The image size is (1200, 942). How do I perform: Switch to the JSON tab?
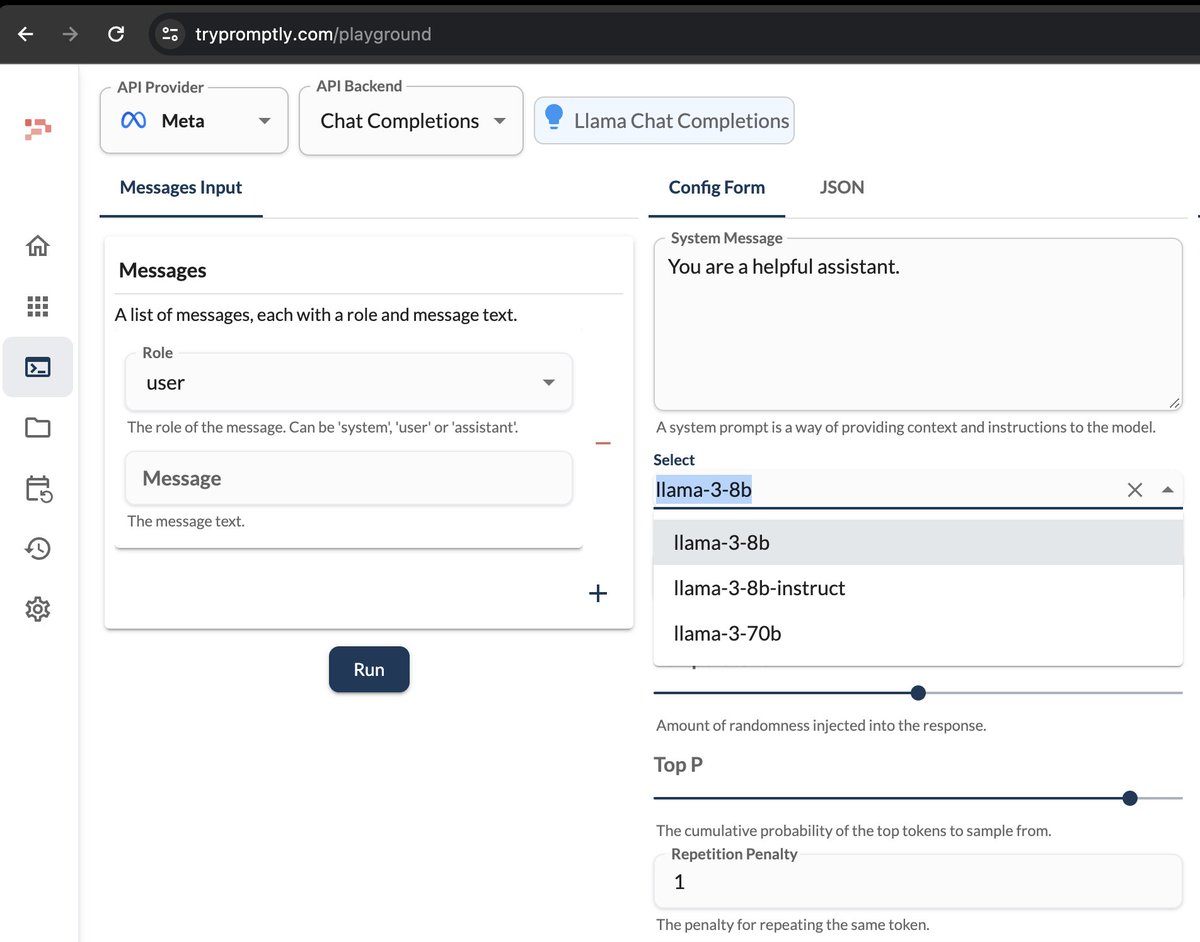[x=842, y=187]
